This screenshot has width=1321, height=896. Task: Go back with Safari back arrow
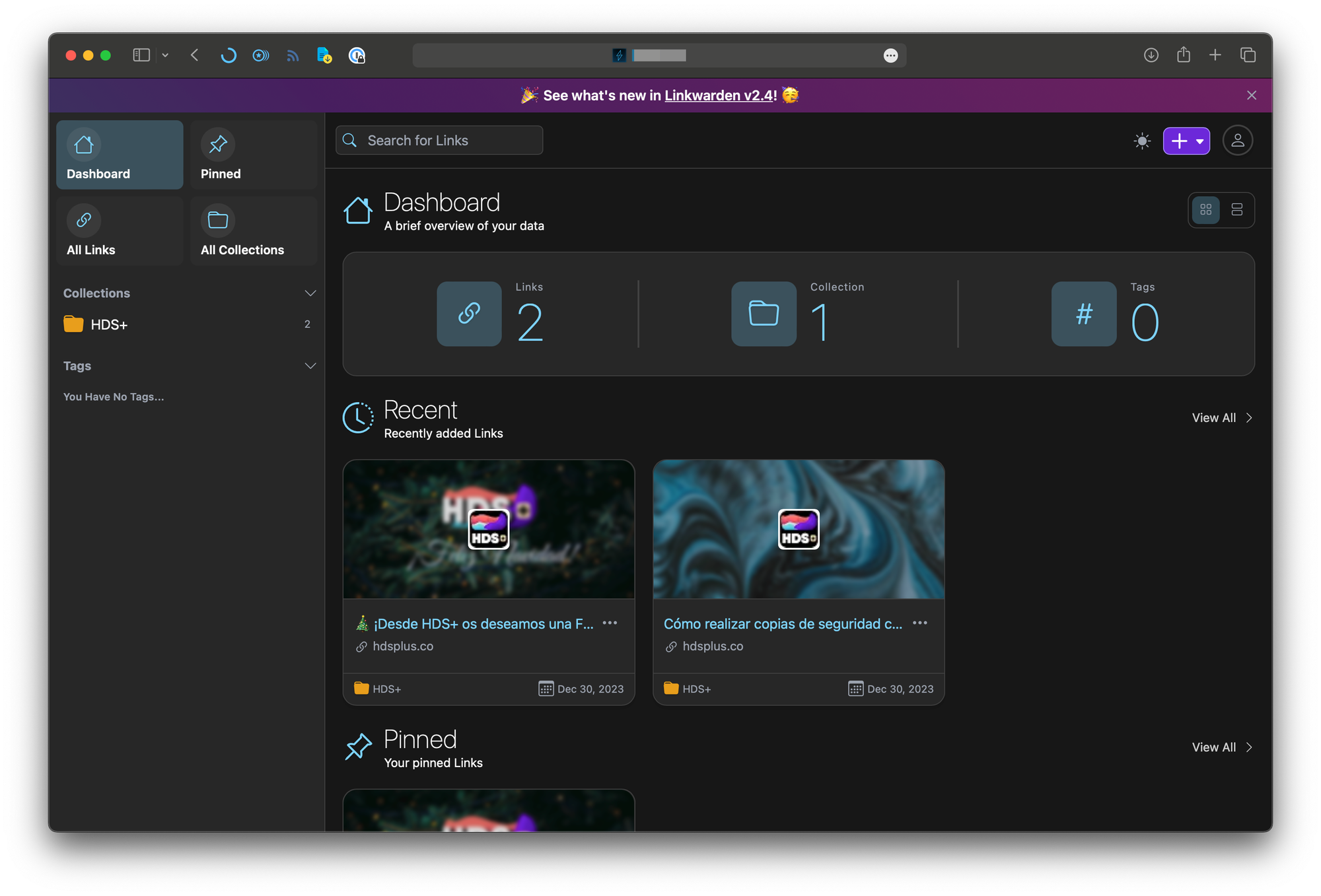(x=195, y=55)
